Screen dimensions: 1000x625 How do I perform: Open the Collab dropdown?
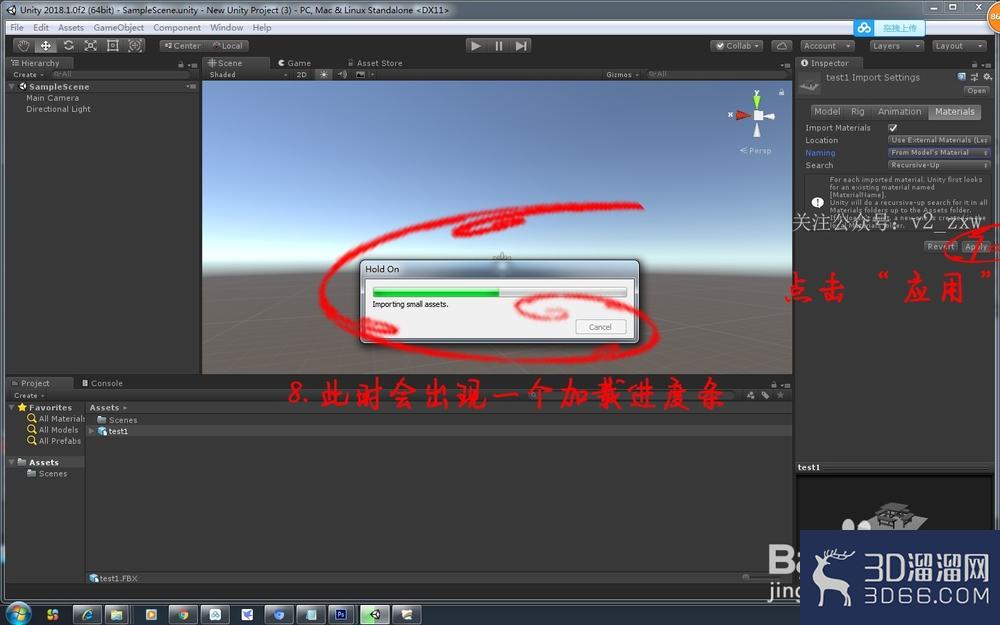pos(737,46)
